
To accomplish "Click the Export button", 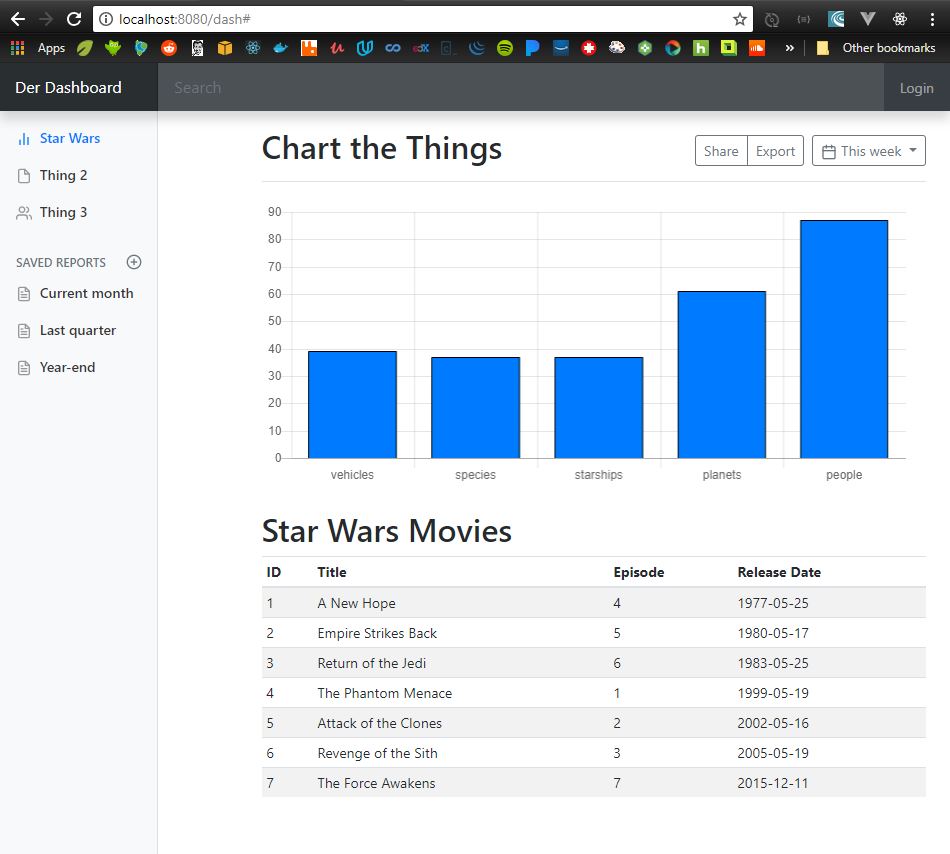I will coord(776,151).
